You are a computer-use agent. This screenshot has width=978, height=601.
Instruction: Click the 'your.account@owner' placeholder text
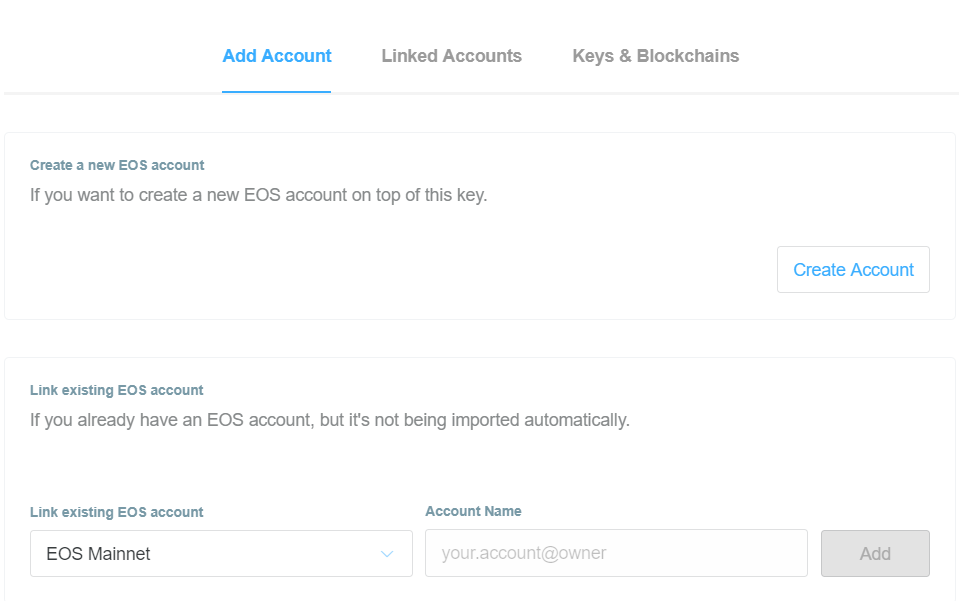[524, 553]
